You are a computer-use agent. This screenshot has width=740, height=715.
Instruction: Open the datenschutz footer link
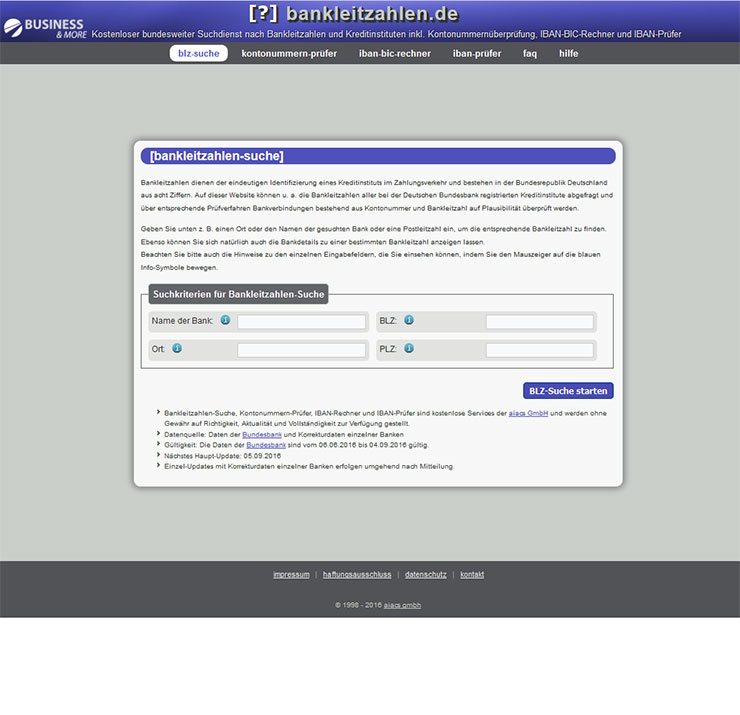[426, 574]
